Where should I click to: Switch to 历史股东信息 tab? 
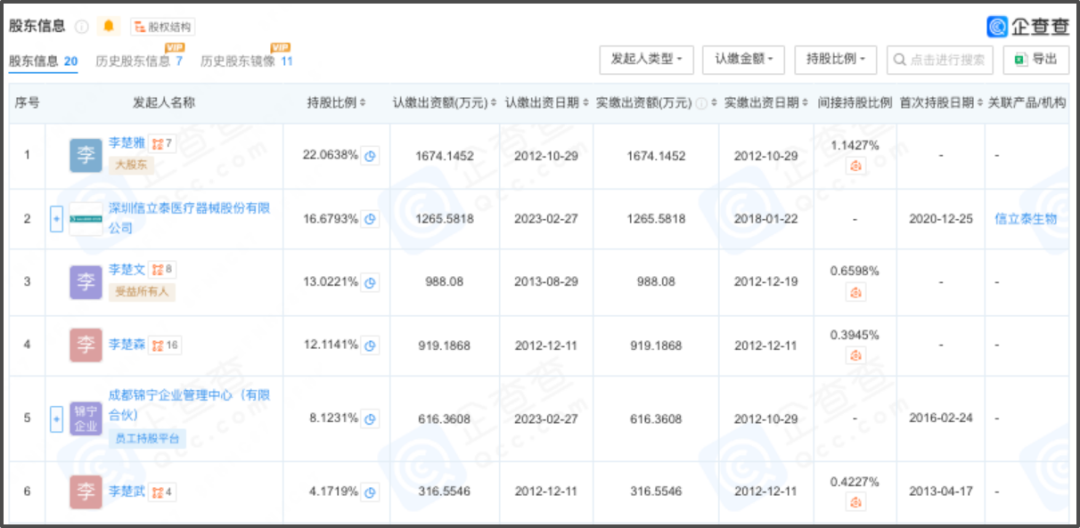(138, 61)
